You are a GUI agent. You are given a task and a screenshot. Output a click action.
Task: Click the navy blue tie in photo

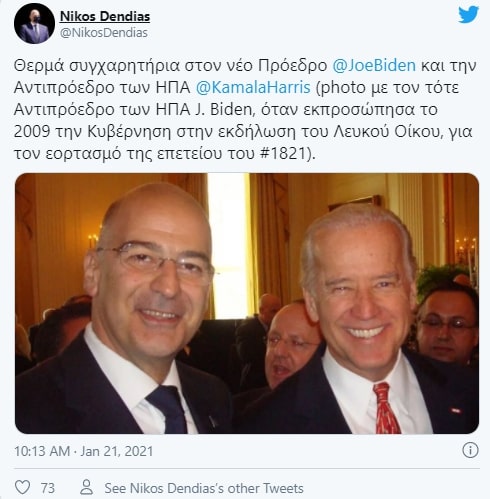click(x=168, y=409)
